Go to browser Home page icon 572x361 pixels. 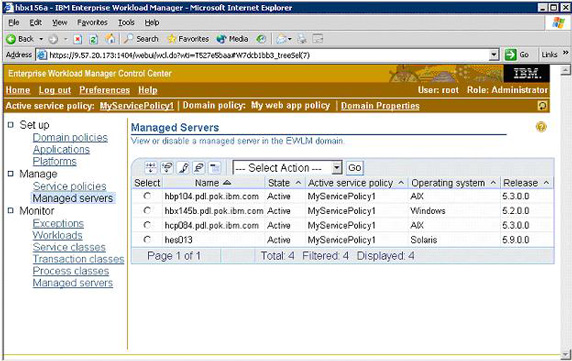(110, 39)
